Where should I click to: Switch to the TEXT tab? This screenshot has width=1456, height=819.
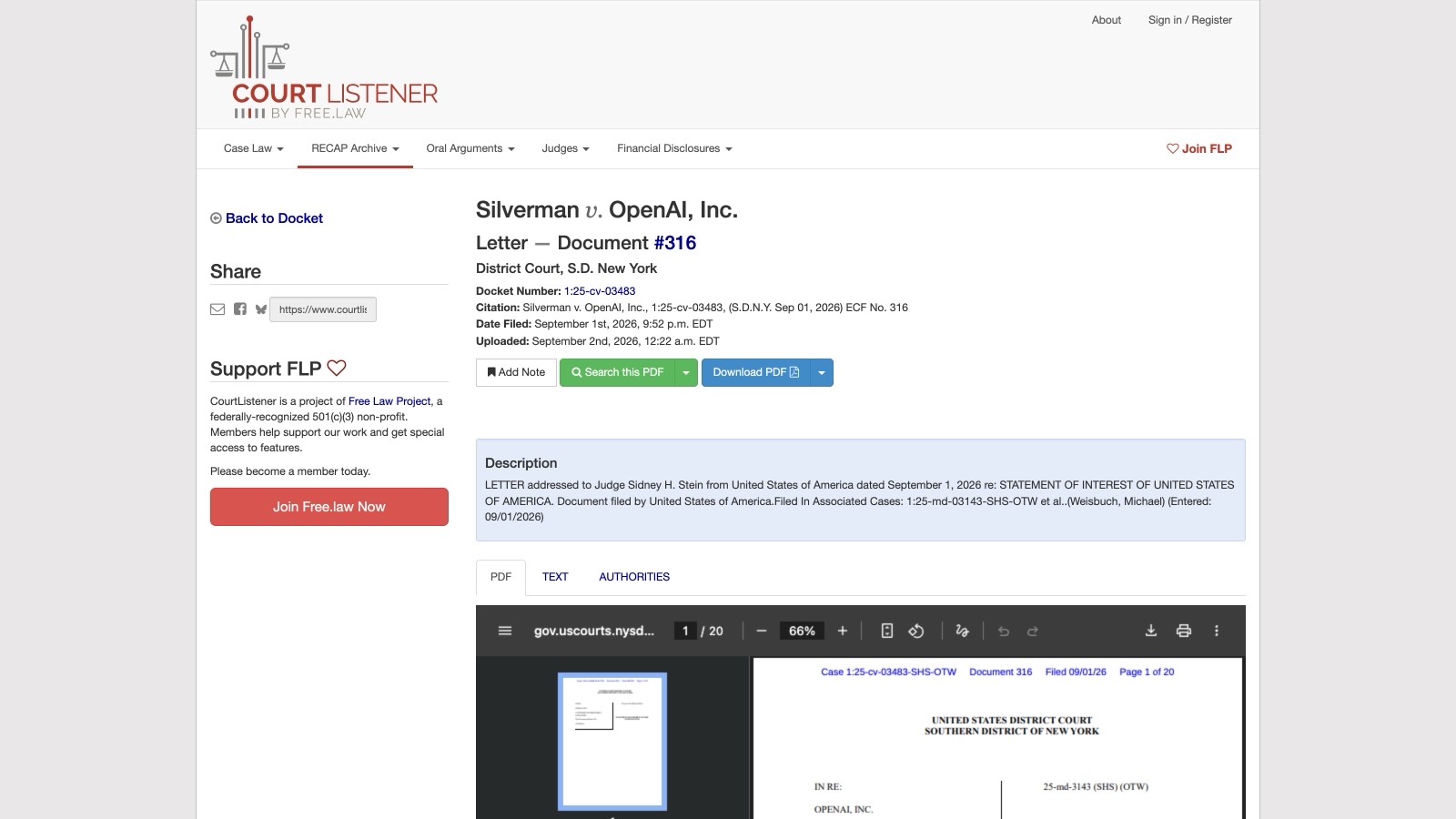point(555,577)
